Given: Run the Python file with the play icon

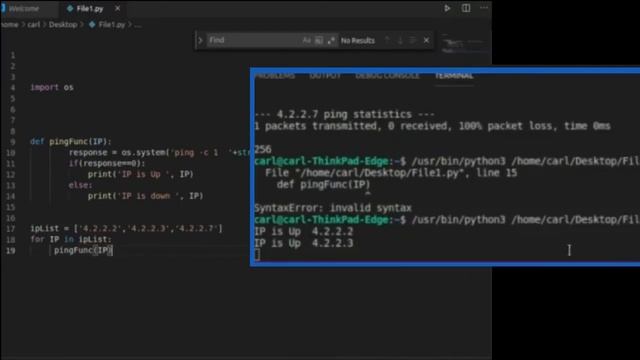Looking at the screenshot, I should (x=447, y=8).
